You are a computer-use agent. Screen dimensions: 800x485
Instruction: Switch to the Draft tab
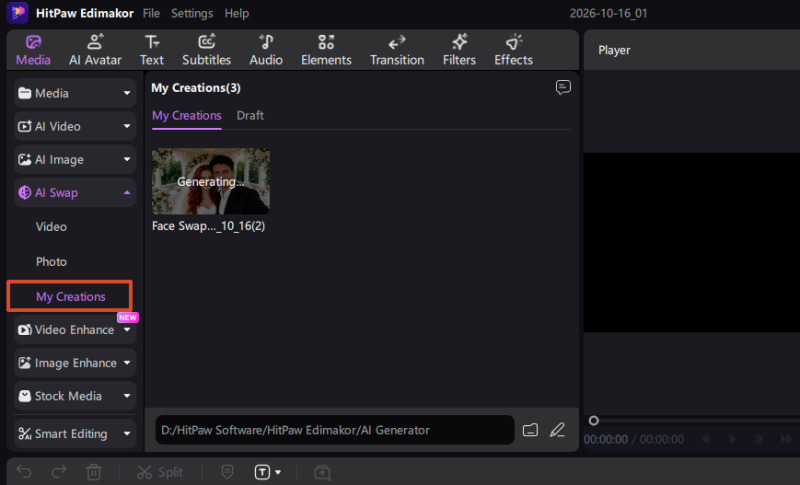(x=250, y=116)
